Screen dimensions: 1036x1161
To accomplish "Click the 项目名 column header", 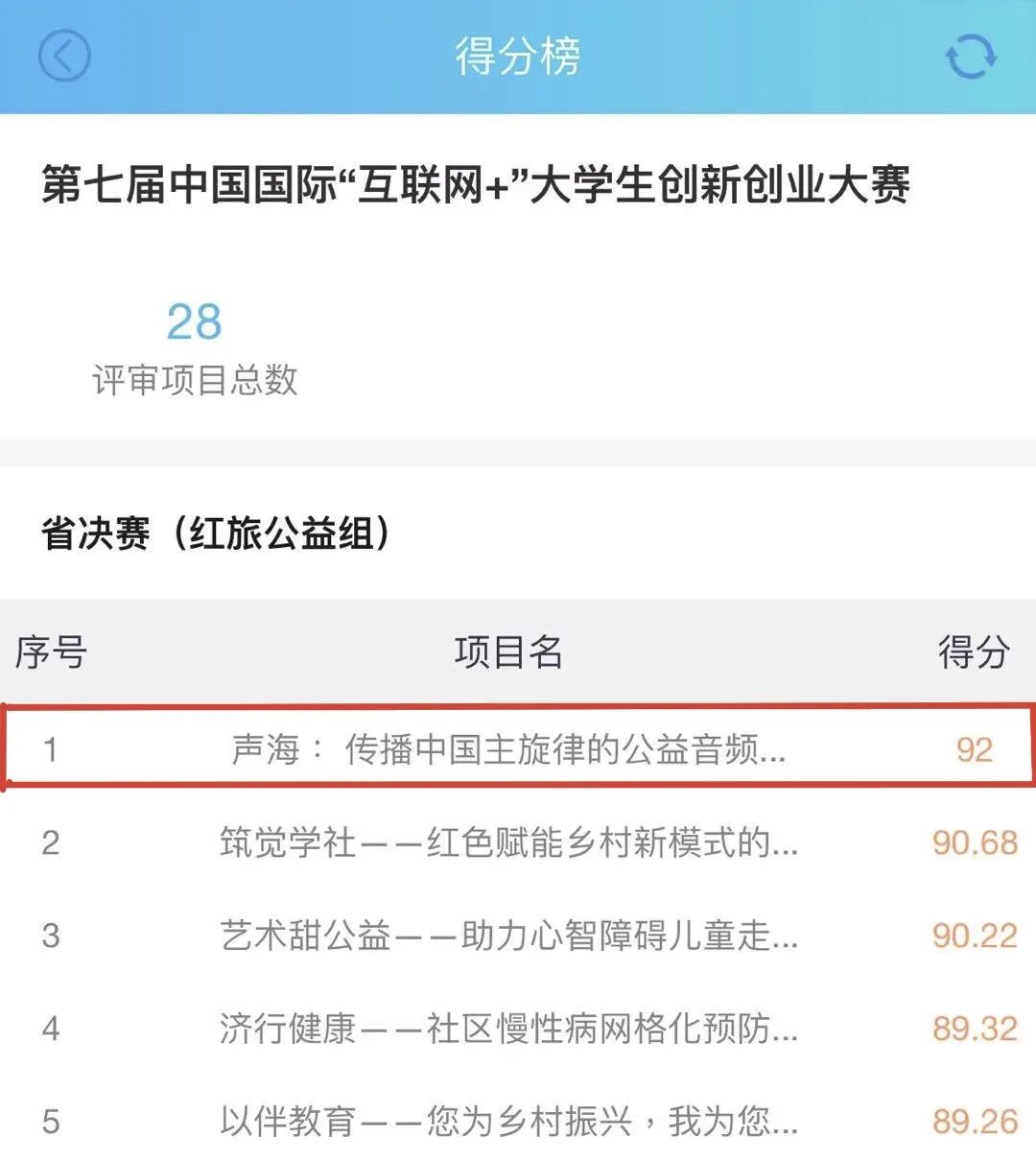I will 508,652.
